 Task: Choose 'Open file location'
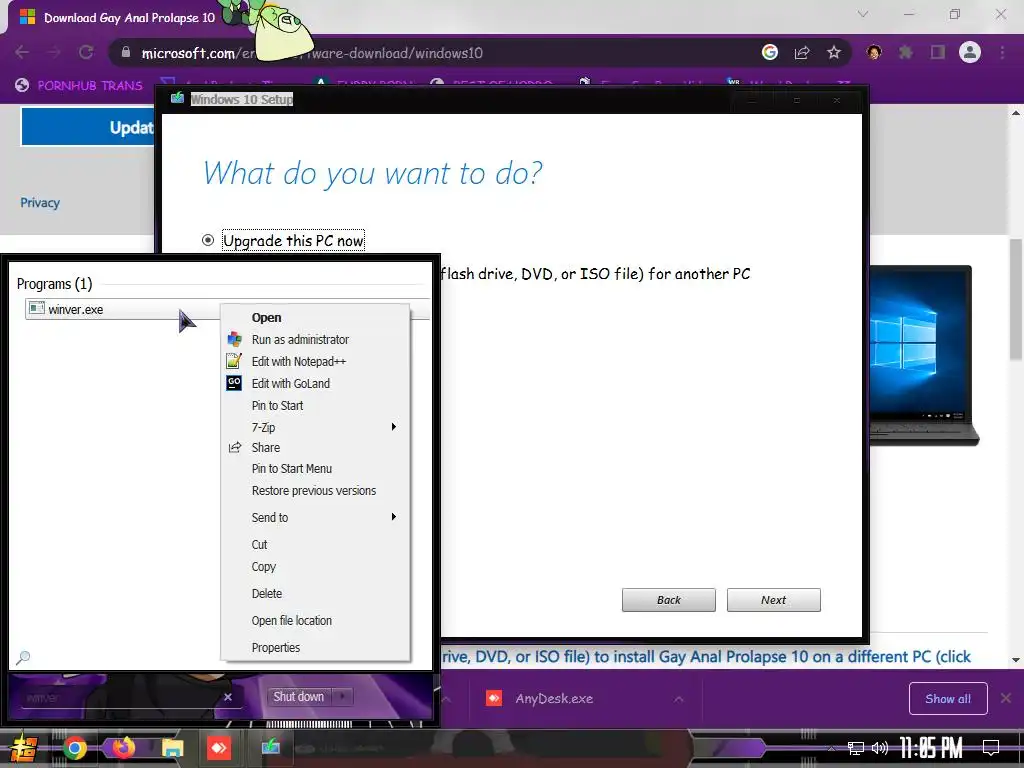point(315,620)
